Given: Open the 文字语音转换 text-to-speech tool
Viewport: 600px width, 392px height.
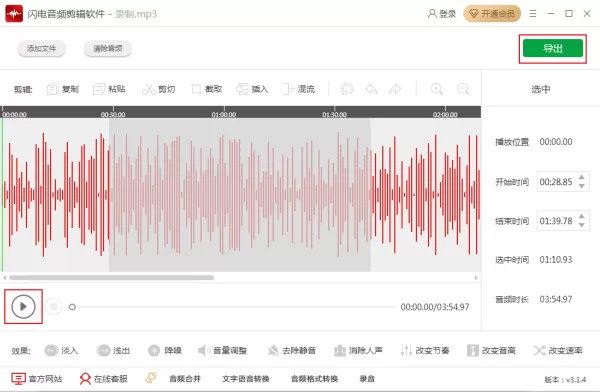Looking at the screenshot, I should pyautogui.click(x=246, y=379).
